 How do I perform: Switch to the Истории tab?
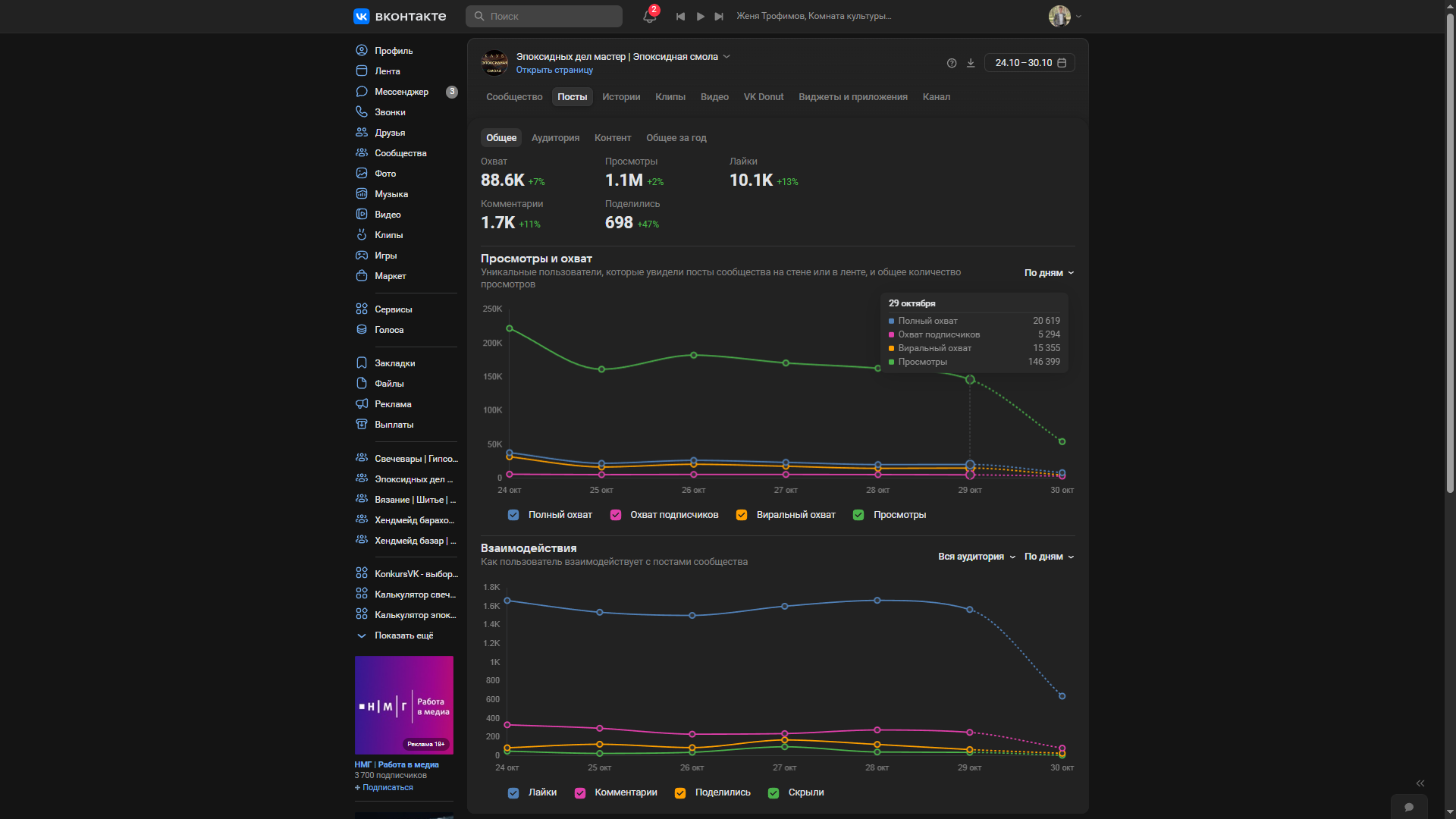pyautogui.click(x=621, y=97)
